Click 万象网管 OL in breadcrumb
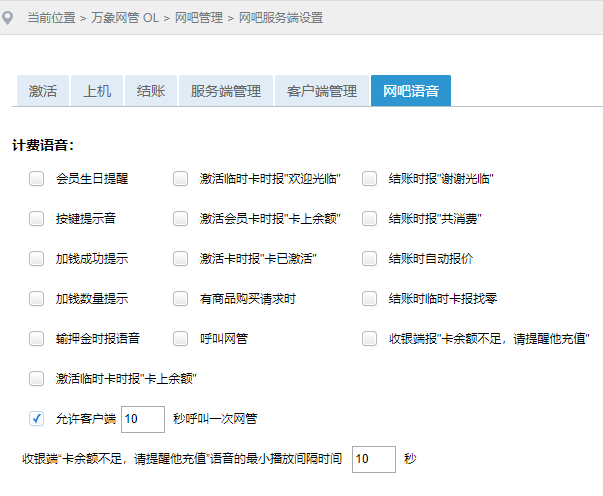 click(x=125, y=18)
